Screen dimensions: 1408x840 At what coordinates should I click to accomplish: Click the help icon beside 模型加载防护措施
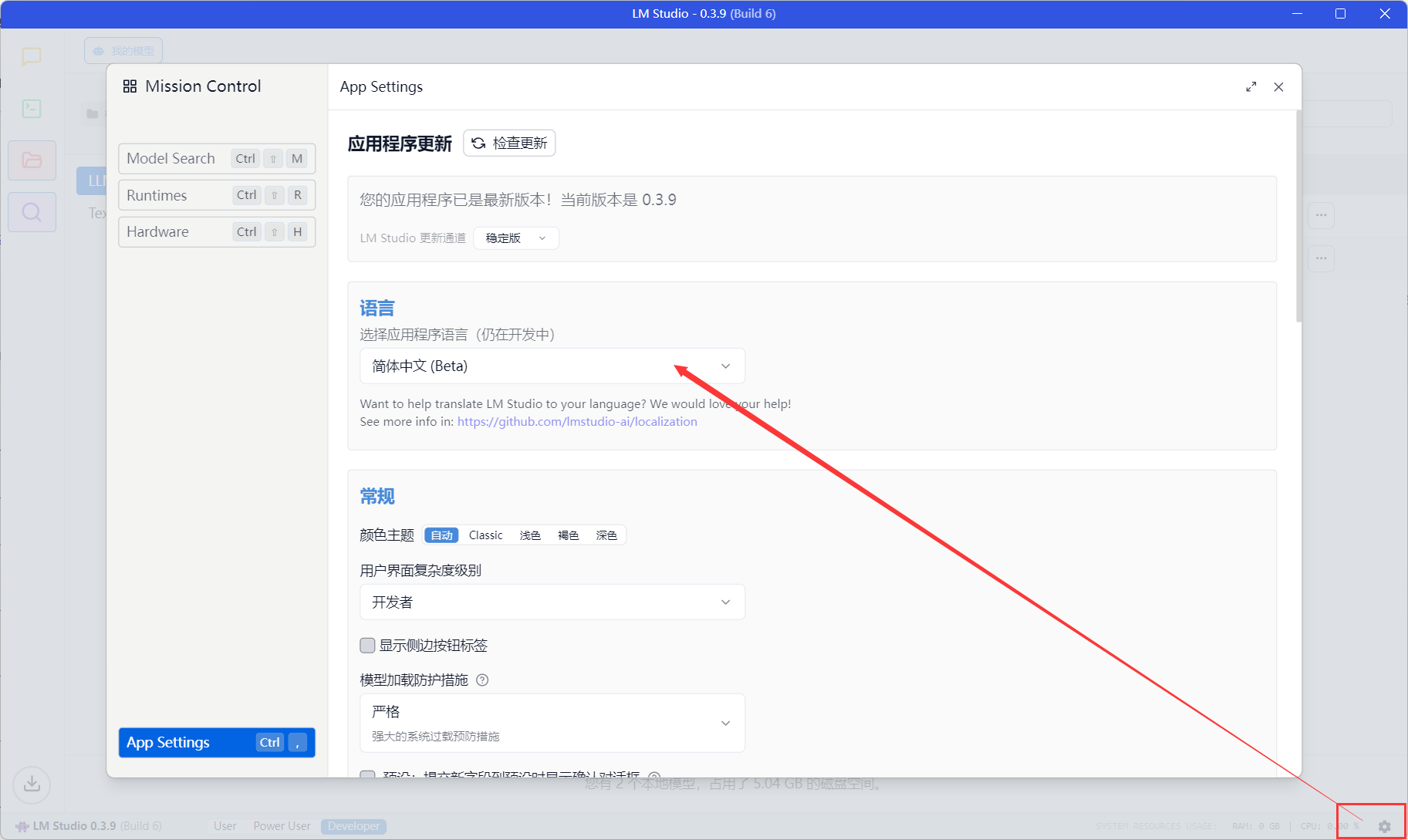pos(482,680)
